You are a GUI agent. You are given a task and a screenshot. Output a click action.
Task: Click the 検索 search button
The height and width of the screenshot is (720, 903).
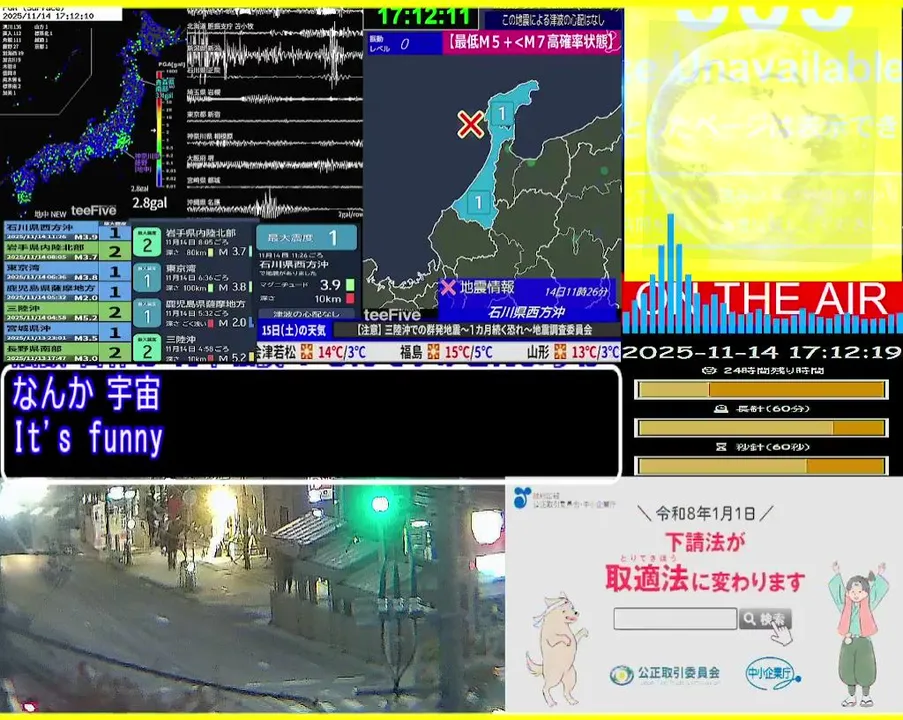click(x=765, y=619)
